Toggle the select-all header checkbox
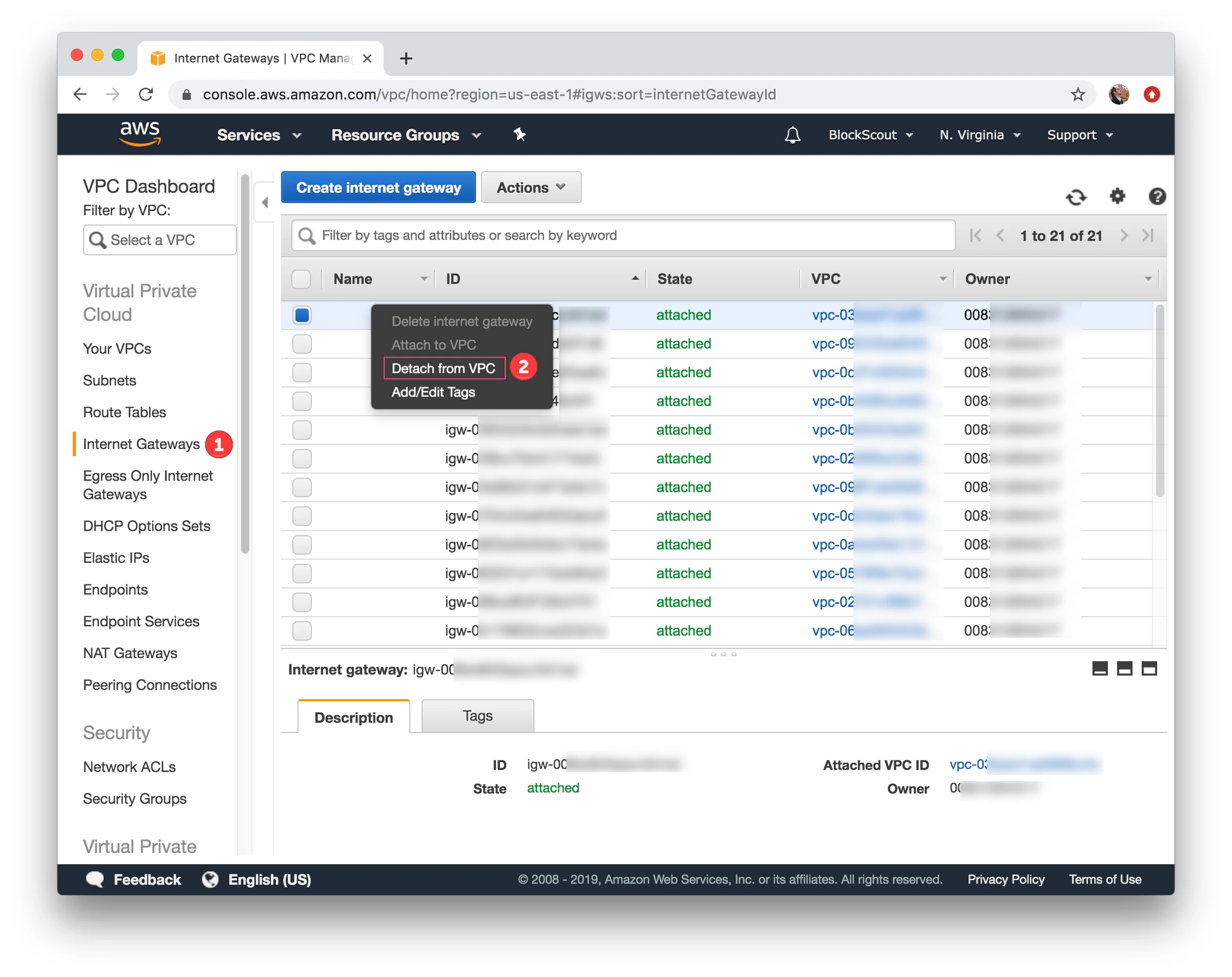1232x977 pixels. (x=301, y=279)
